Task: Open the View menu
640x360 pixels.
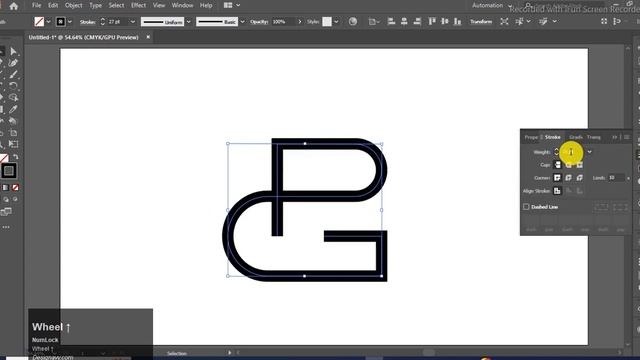Action: (159, 5)
